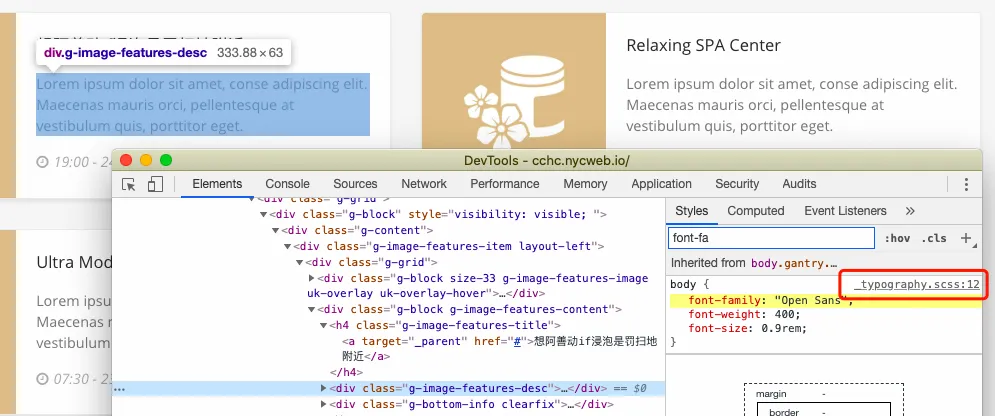Activate the inspect element picker icon
995x416 pixels.
coord(129,185)
